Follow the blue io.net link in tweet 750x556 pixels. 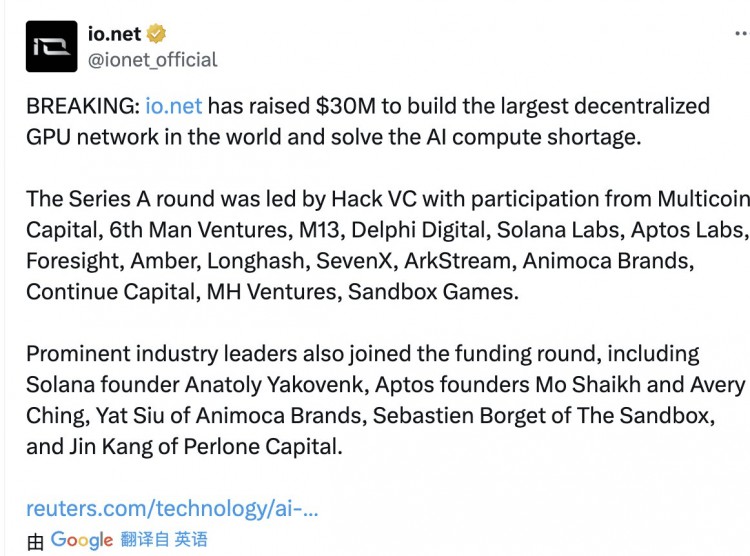174,106
